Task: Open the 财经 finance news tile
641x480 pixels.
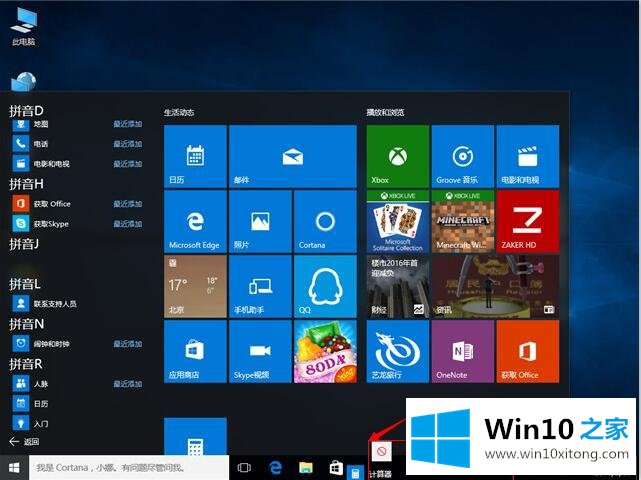Action: [x=398, y=286]
